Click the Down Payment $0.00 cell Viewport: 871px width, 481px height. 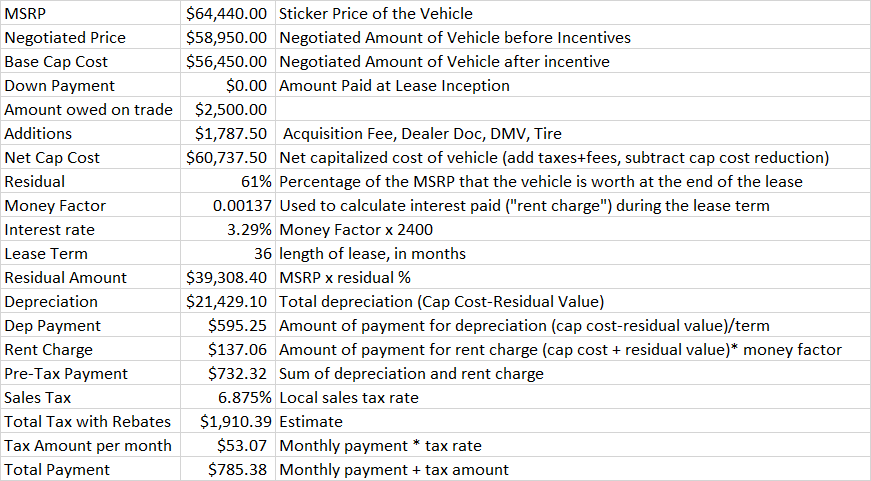pyautogui.click(x=228, y=86)
